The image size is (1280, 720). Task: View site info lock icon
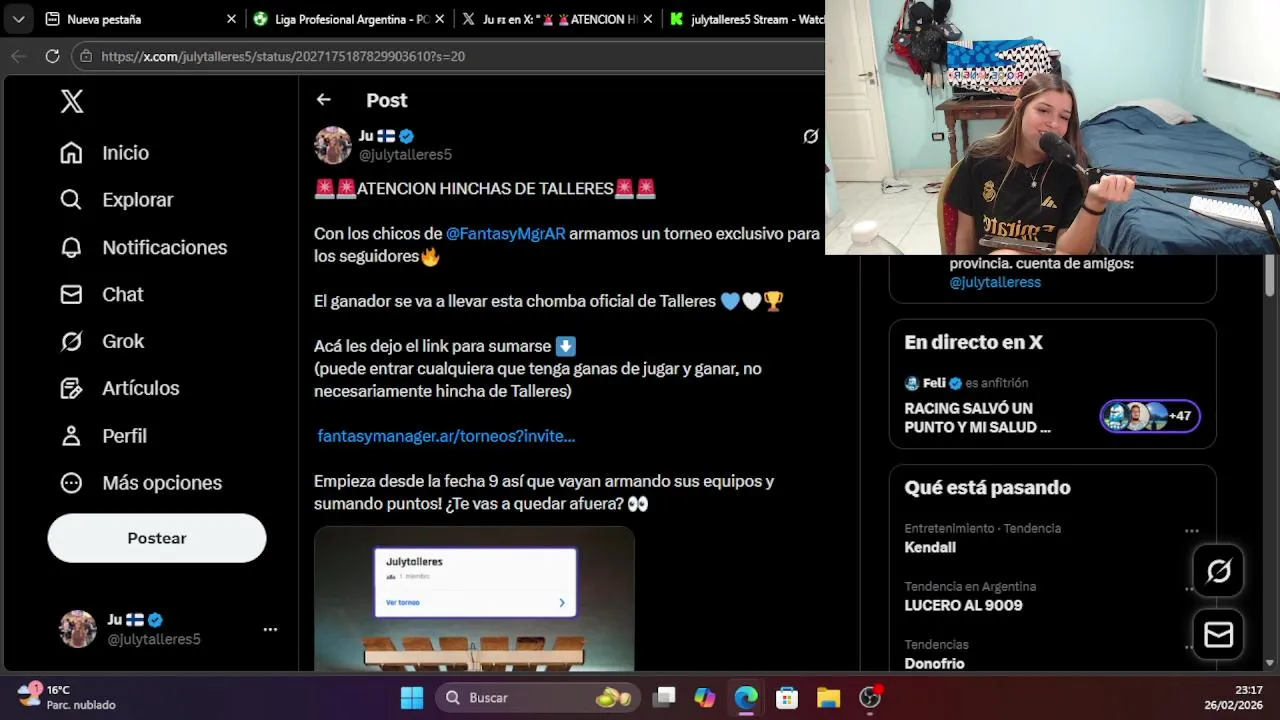pyautogui.click(x=87, y=56)
